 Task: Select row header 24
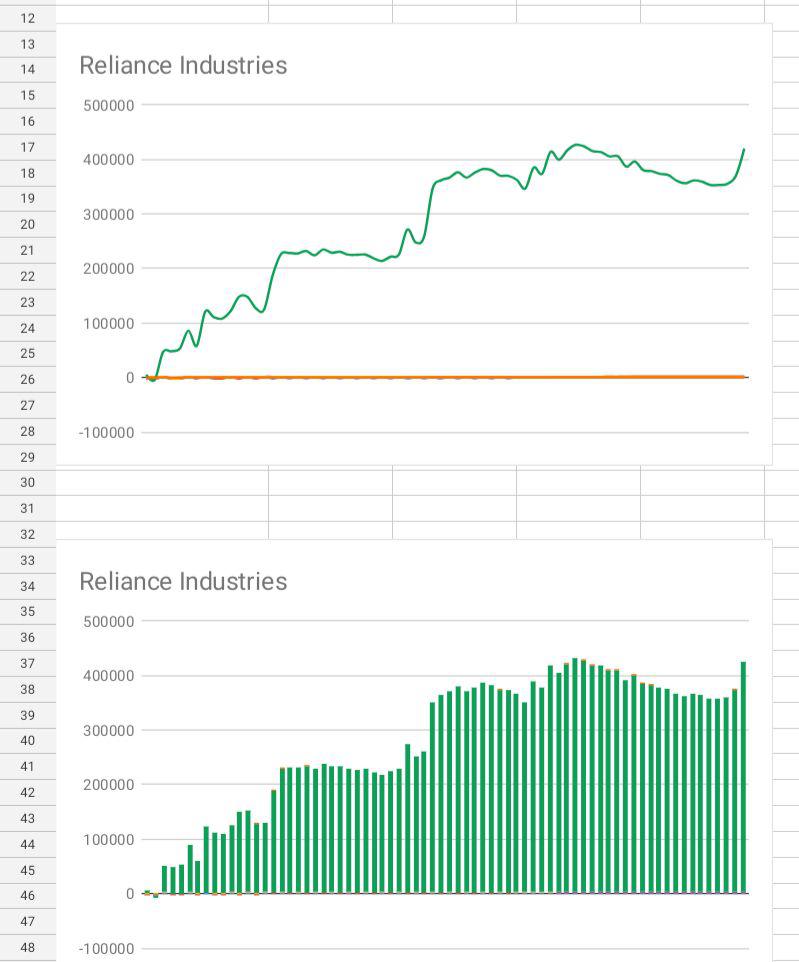click(28, 328)
